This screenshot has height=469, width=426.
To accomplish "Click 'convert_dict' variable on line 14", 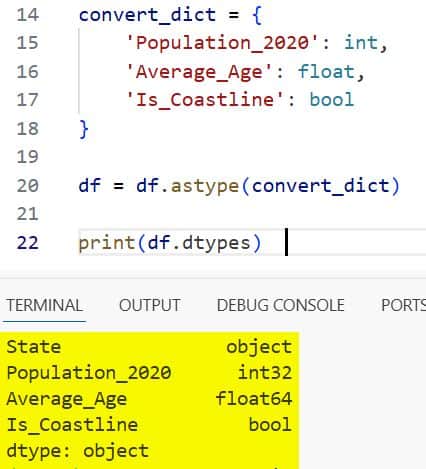I will (x=147, y=16).
